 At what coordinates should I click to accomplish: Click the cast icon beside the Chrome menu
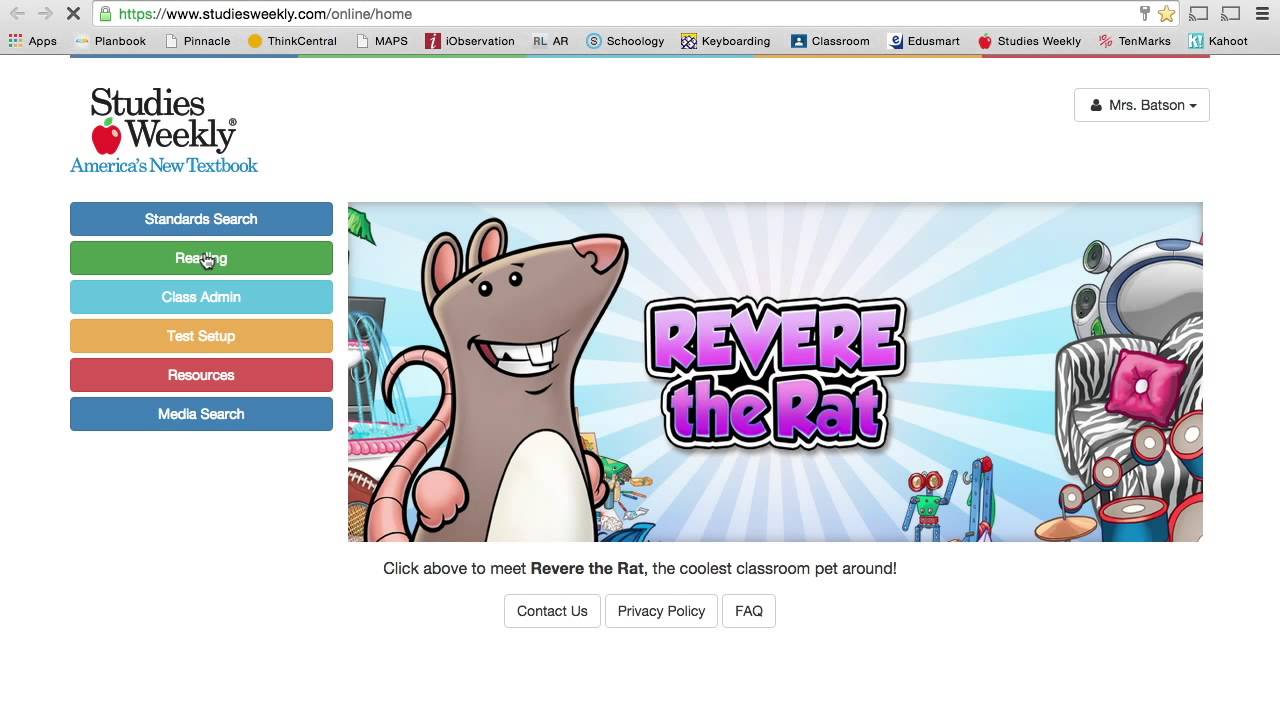pyautogui.click(x=1231, y=14)
